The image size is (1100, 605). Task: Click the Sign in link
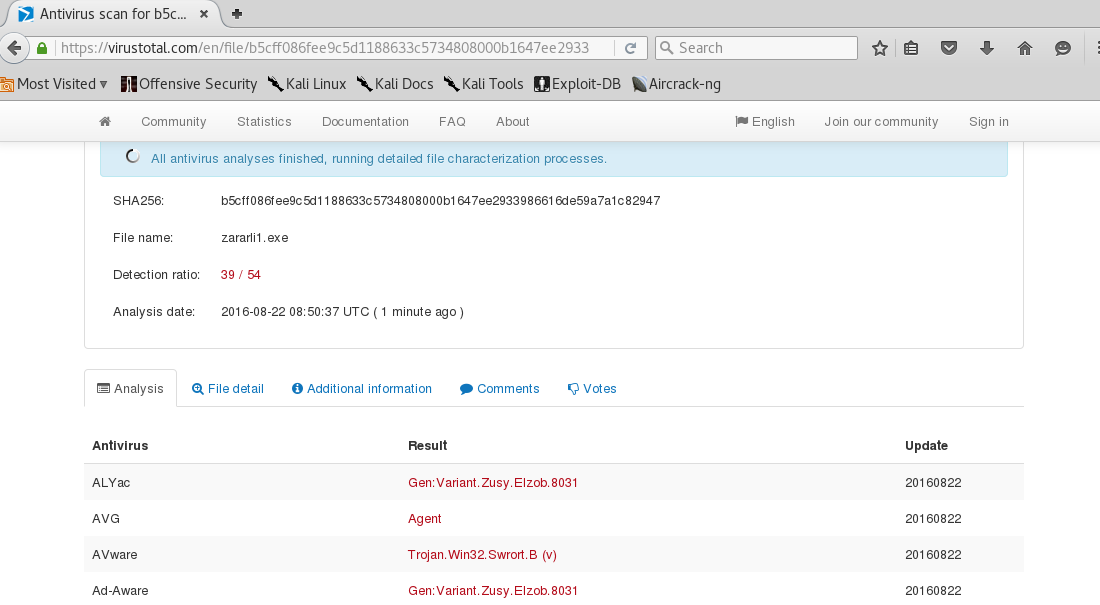tap(988, 122)
